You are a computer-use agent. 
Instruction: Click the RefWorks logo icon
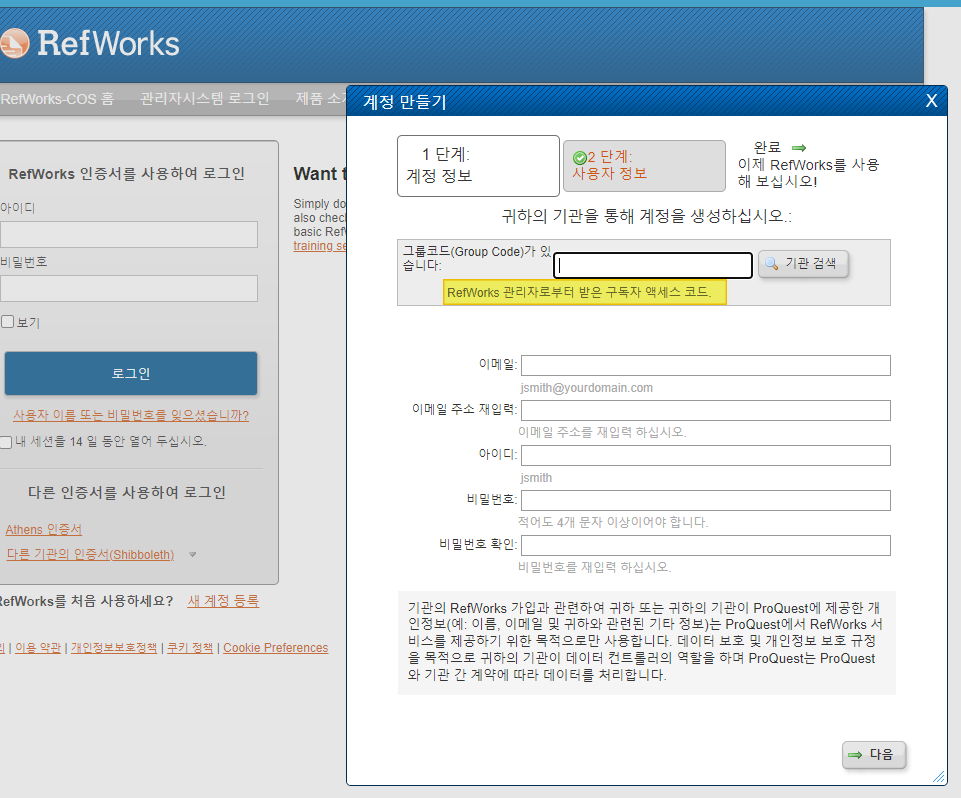pos(14,44)
